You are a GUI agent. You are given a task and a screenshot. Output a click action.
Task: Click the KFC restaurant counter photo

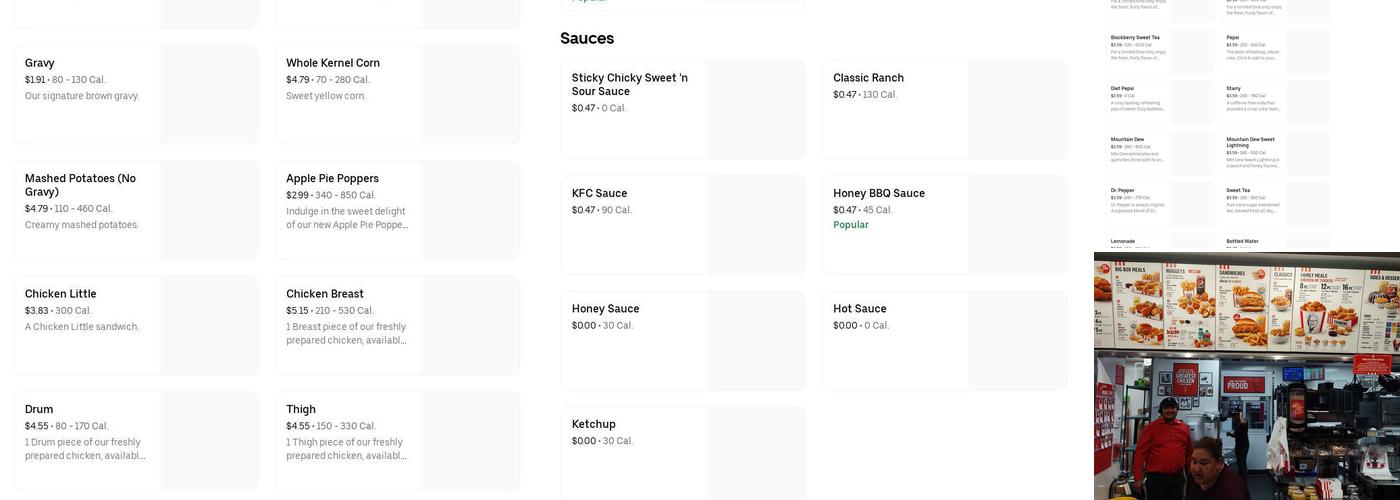click(x=1246, y=376)
